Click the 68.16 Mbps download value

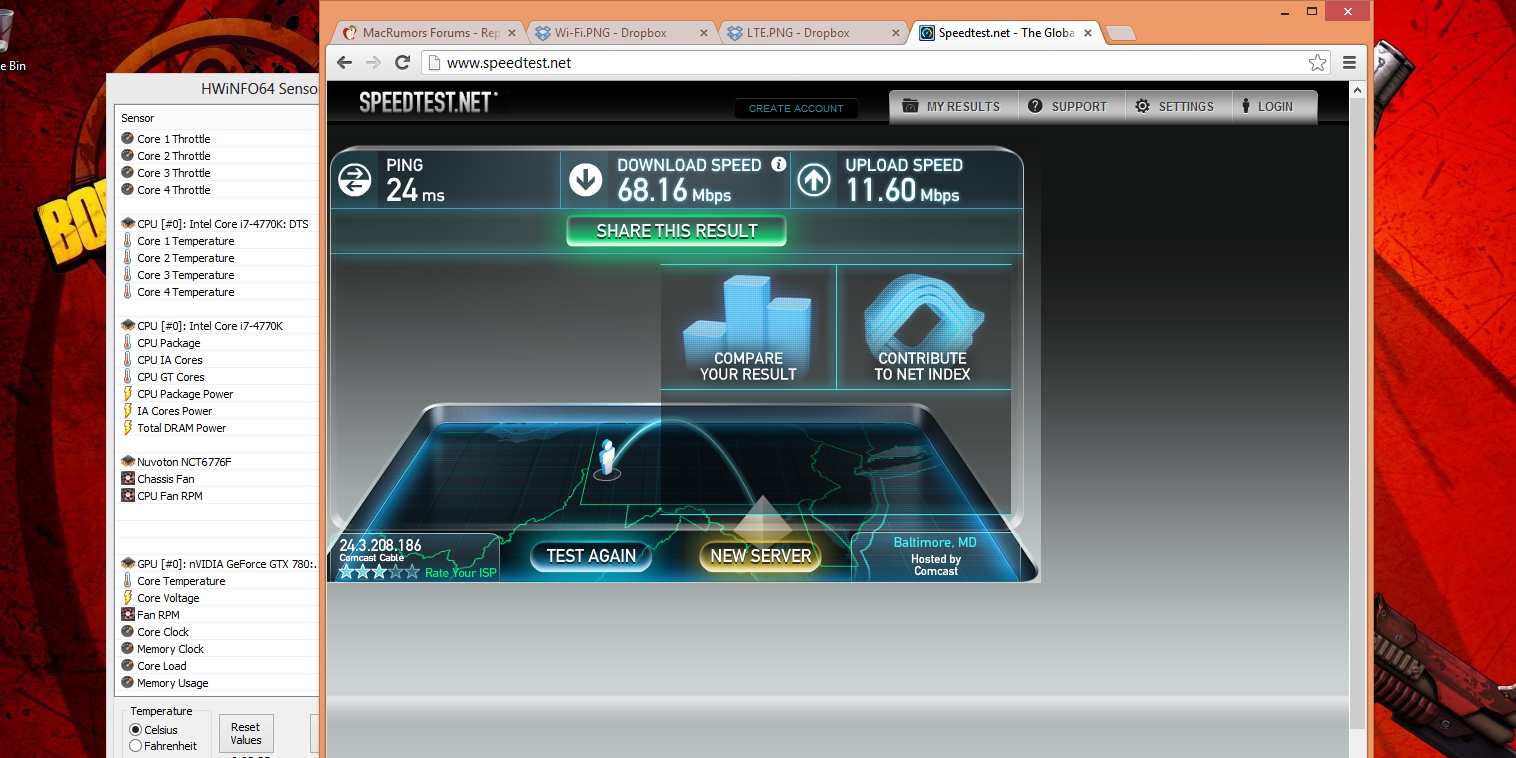click(674, 189)
